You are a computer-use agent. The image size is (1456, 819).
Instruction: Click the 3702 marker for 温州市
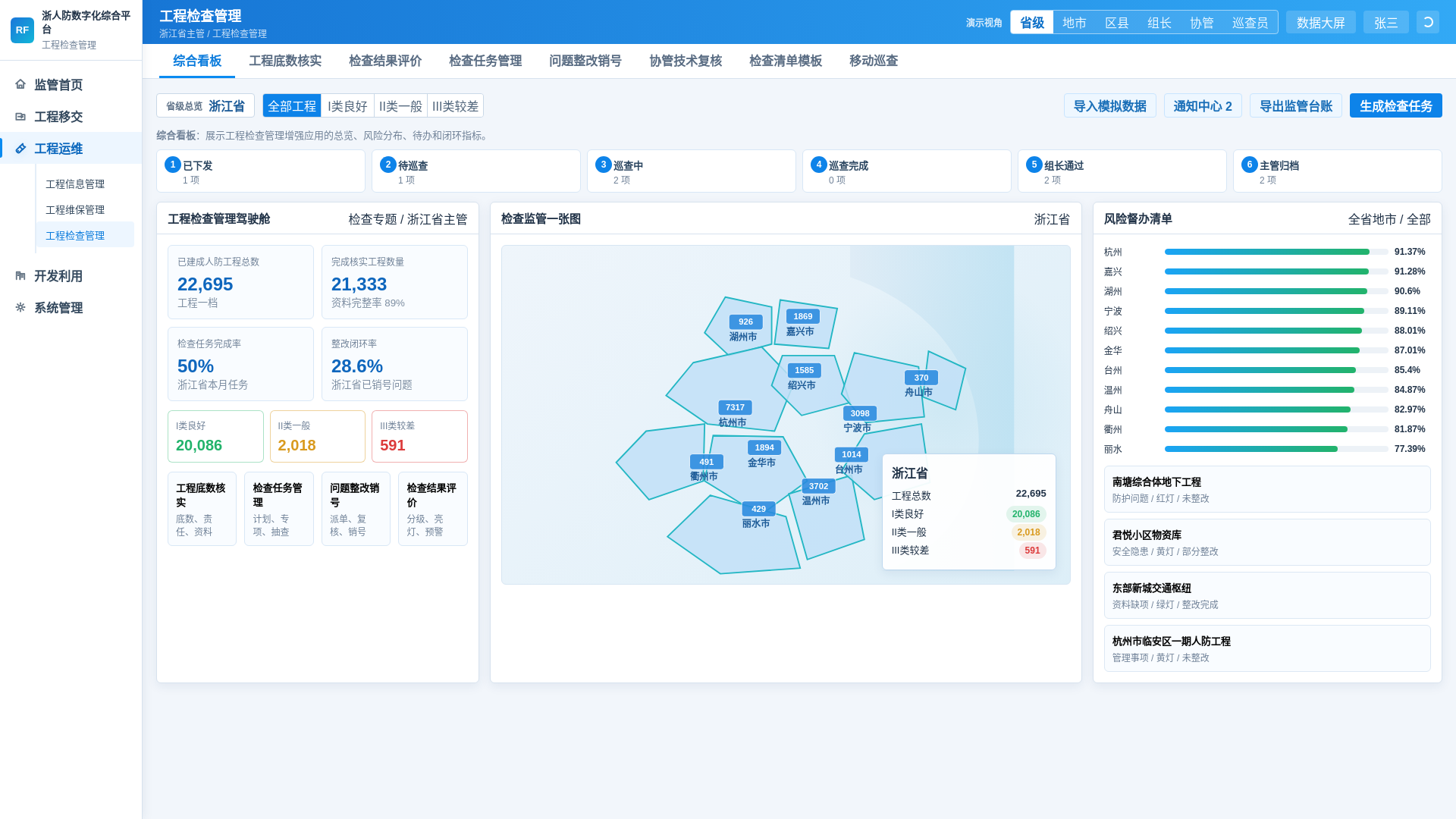(x=818, y=486)
